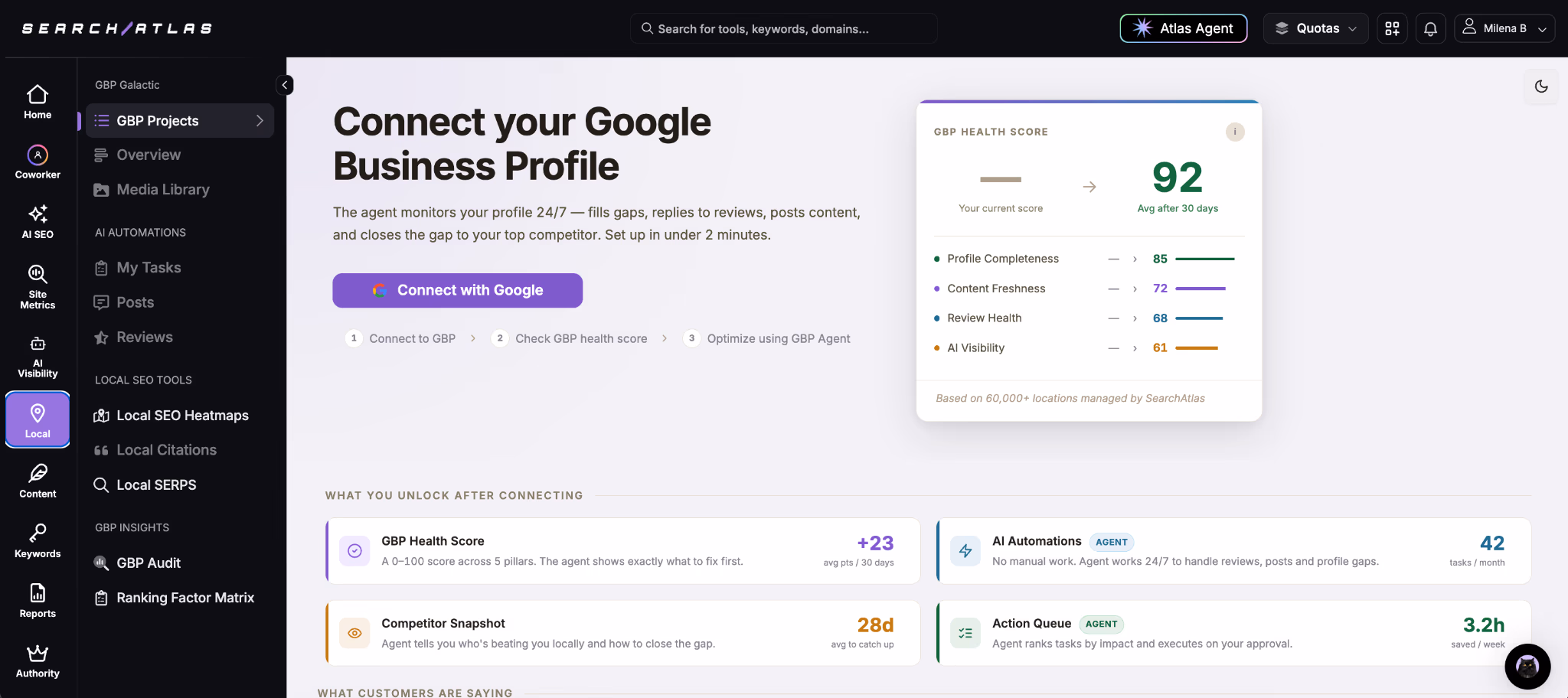Click step 3 Optimize using GBP Agent

766,338
